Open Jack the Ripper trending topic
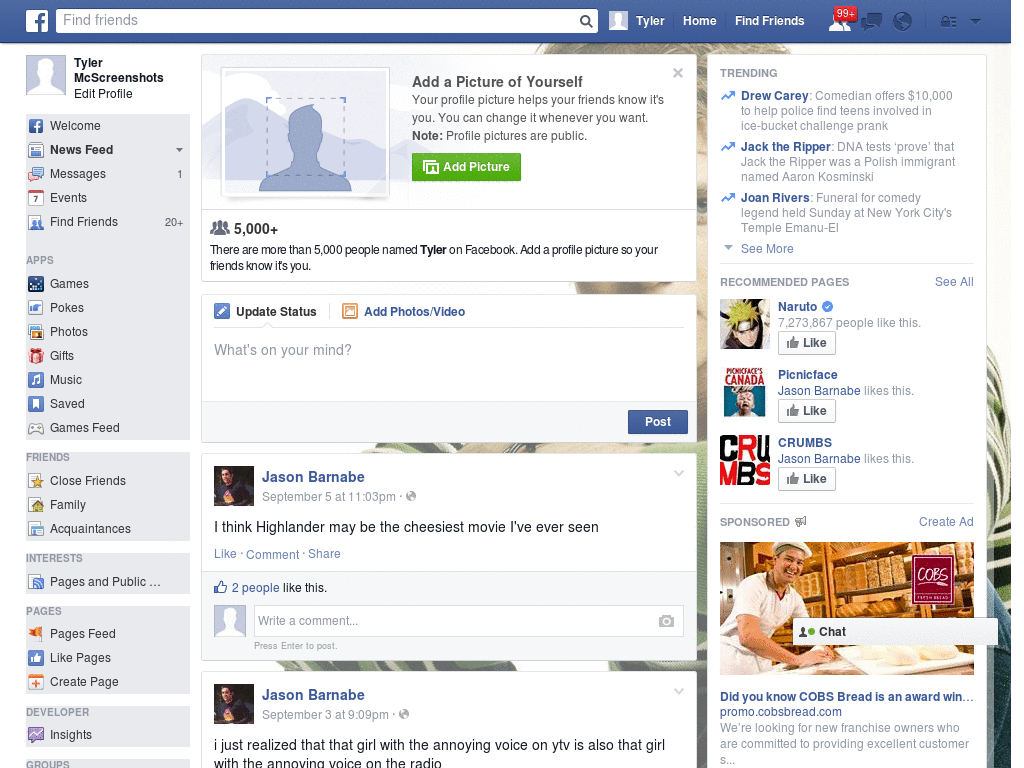Image resolution: width=1024 pixels, height=768 pixels. click(x=786, y=147)
